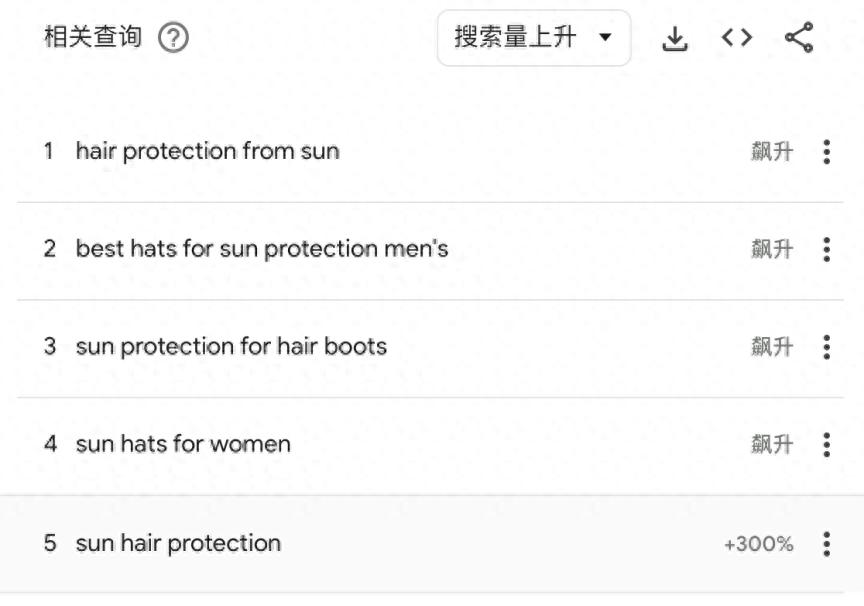Expand the 搜索量上升 sort dropdown
Image resolution: width=864 pixels, height=606 pixels.
pos(533,38)
